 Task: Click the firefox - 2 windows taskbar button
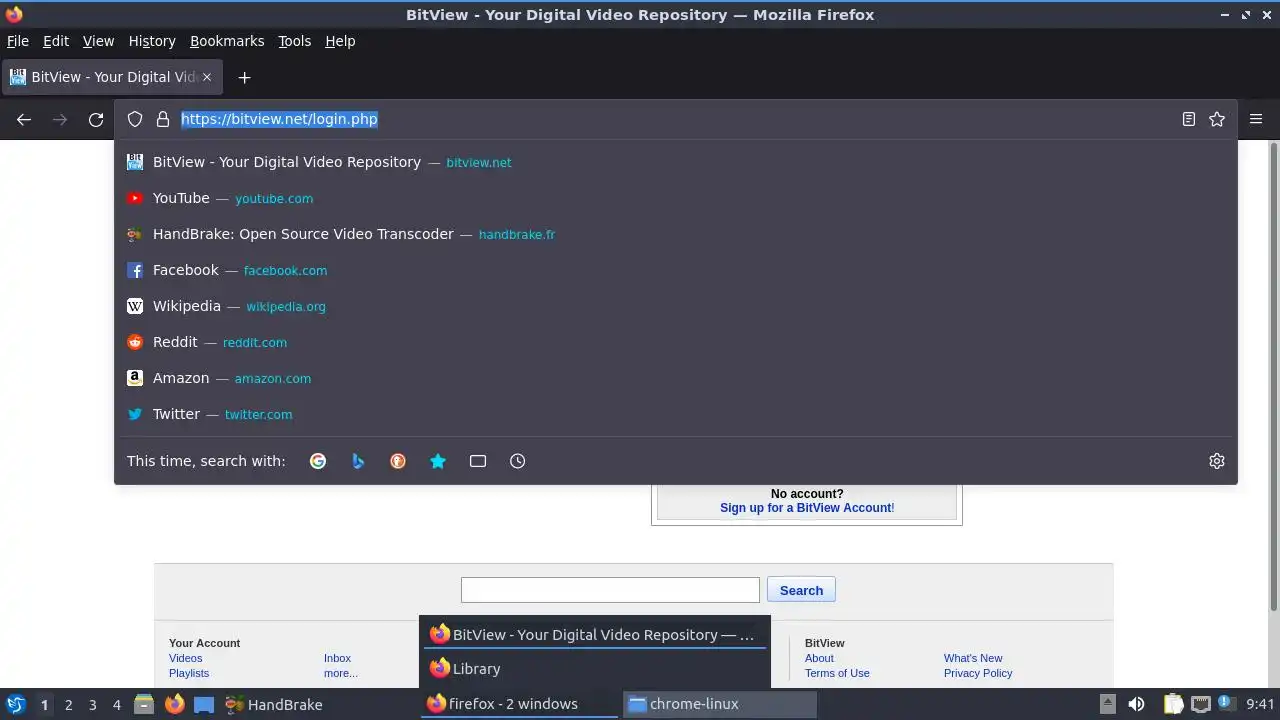click(x=518, y=704)
